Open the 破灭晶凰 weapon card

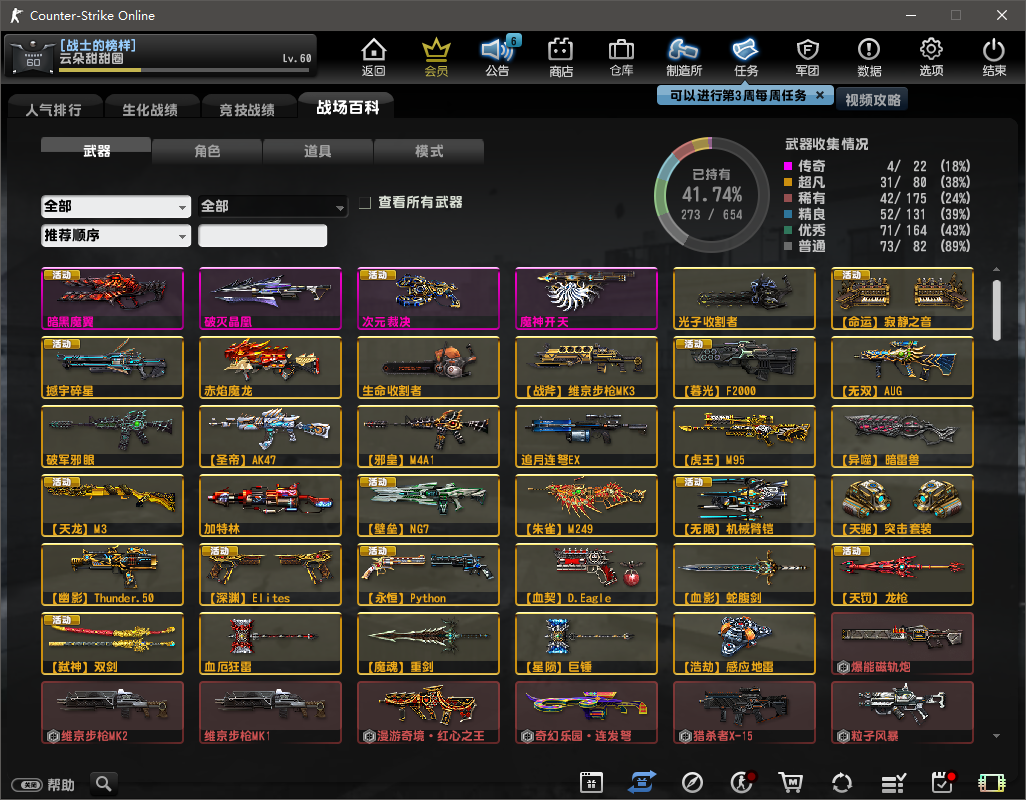coord(270,298)
